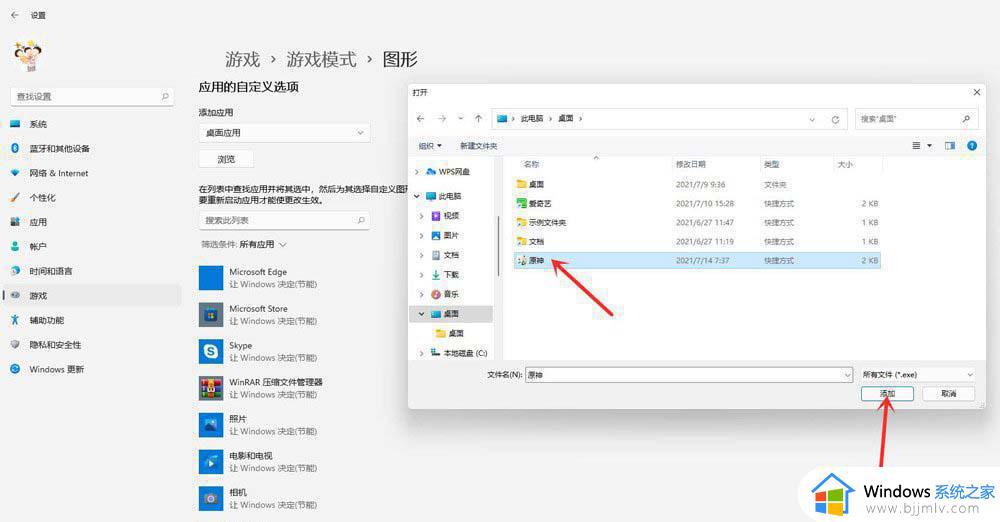Viewport: 1000px width, 522px height.
Task: Select the WinRAR 压缩文件管理器 icon
Action: pyautogui.click(x=210, y=388)
